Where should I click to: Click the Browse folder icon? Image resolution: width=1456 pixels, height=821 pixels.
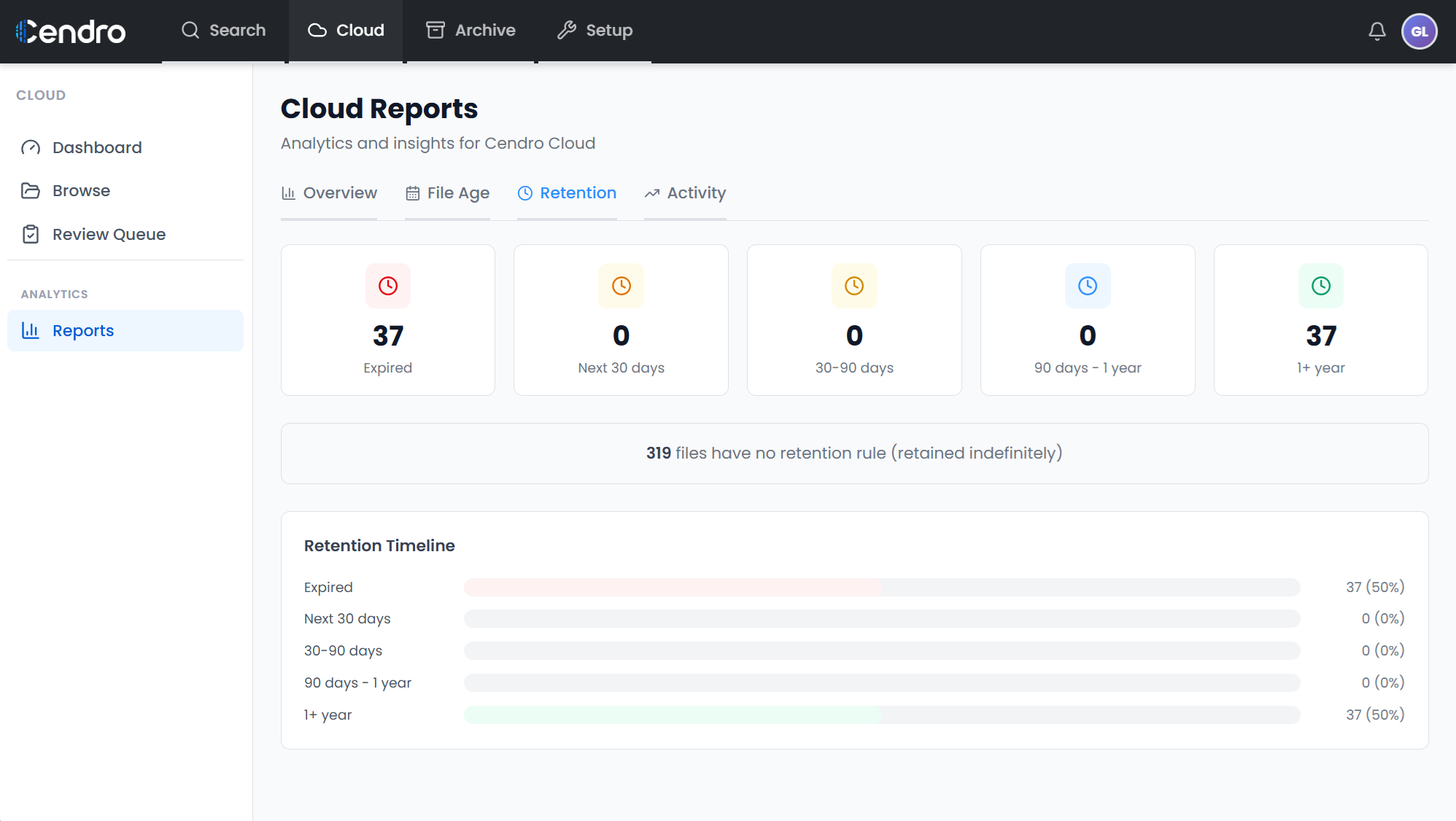click(x=31, y=190)
